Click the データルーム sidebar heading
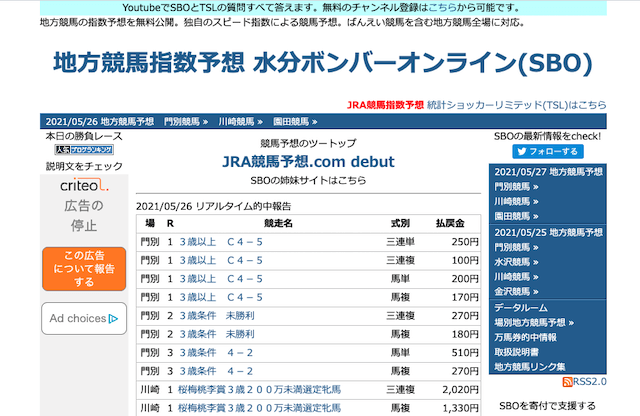Screen dimensions: 640x416 [521, 307]
